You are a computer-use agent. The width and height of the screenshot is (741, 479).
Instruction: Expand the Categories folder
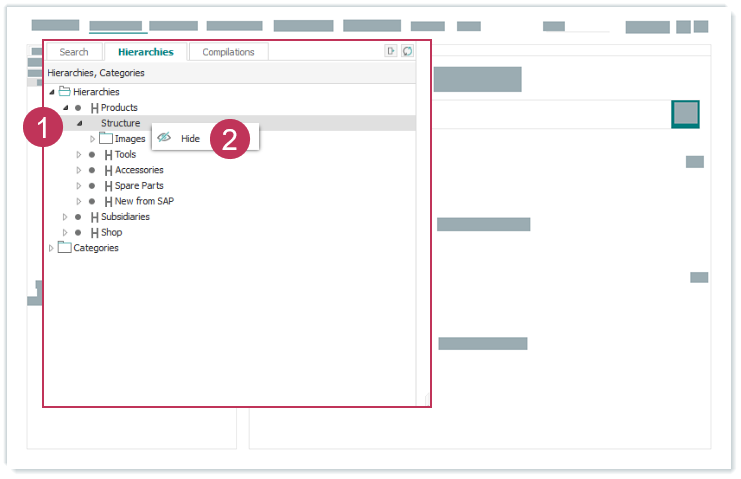(x=51, y=248)
